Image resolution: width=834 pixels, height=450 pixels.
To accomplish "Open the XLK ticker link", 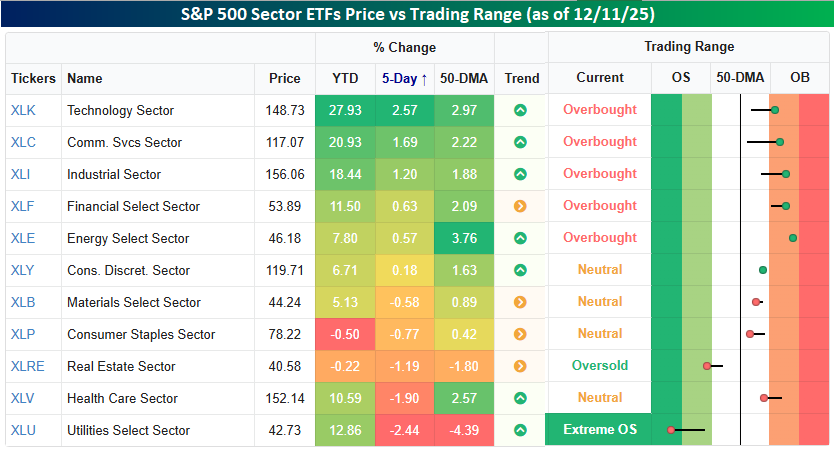I will click(x=21, y=110).
